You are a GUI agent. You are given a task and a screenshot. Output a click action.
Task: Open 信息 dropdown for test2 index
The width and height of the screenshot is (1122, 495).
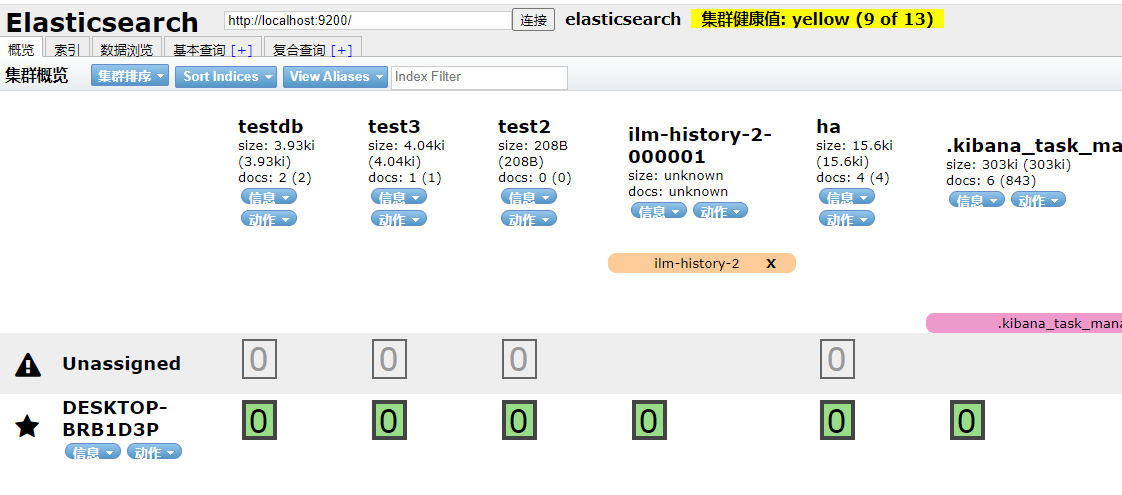point(529,197)
